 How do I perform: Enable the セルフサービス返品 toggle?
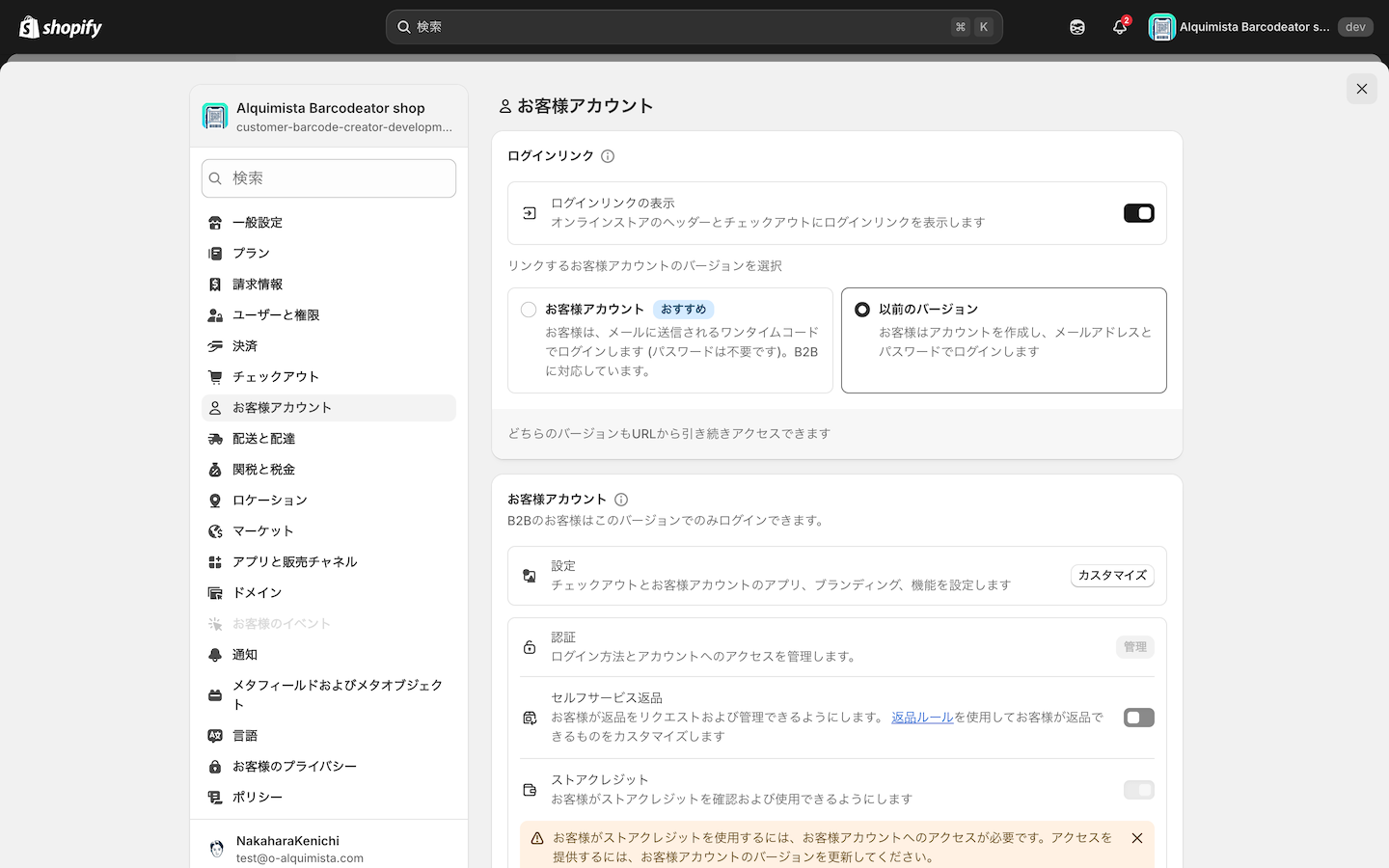click(x=1138, y=718)
